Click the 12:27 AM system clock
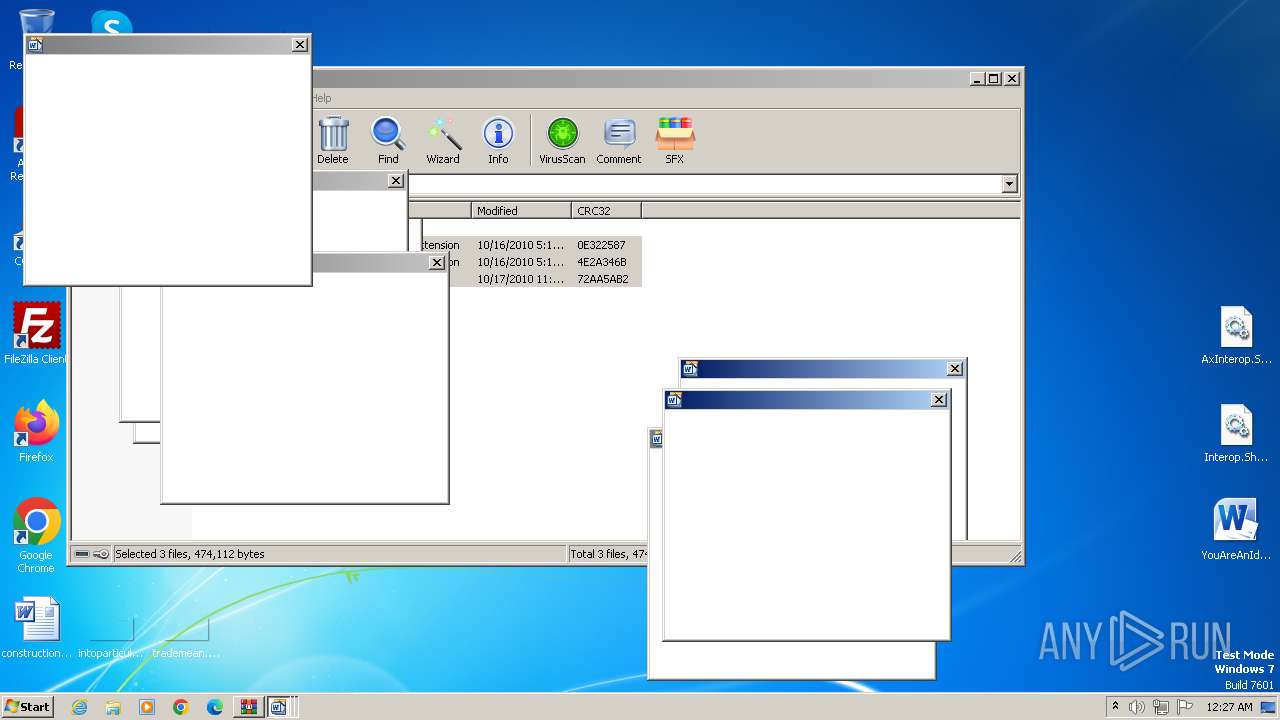1280x720 pixels. [1229, 707]
